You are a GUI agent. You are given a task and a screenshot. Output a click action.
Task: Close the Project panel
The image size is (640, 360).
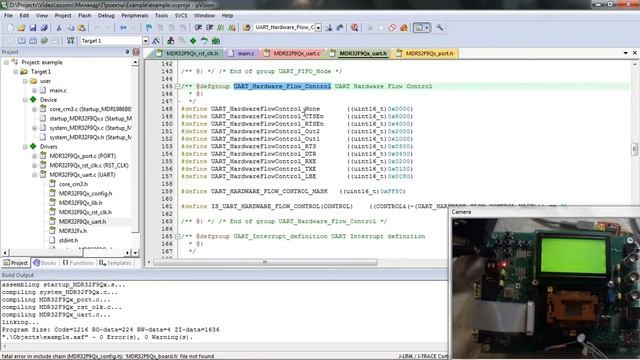coord(136,52)
